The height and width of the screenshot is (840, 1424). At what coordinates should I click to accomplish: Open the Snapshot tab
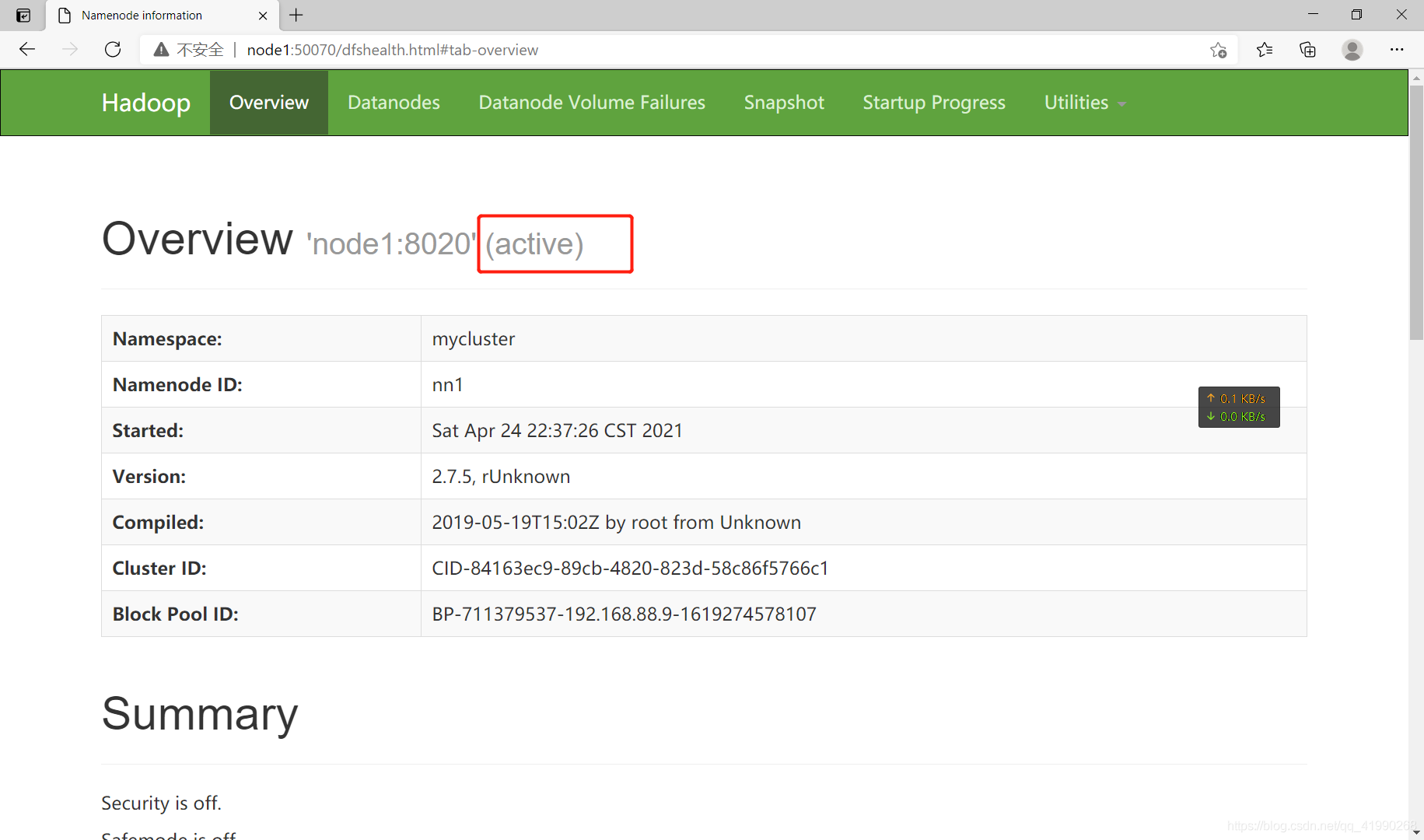[x=784, y=103]
